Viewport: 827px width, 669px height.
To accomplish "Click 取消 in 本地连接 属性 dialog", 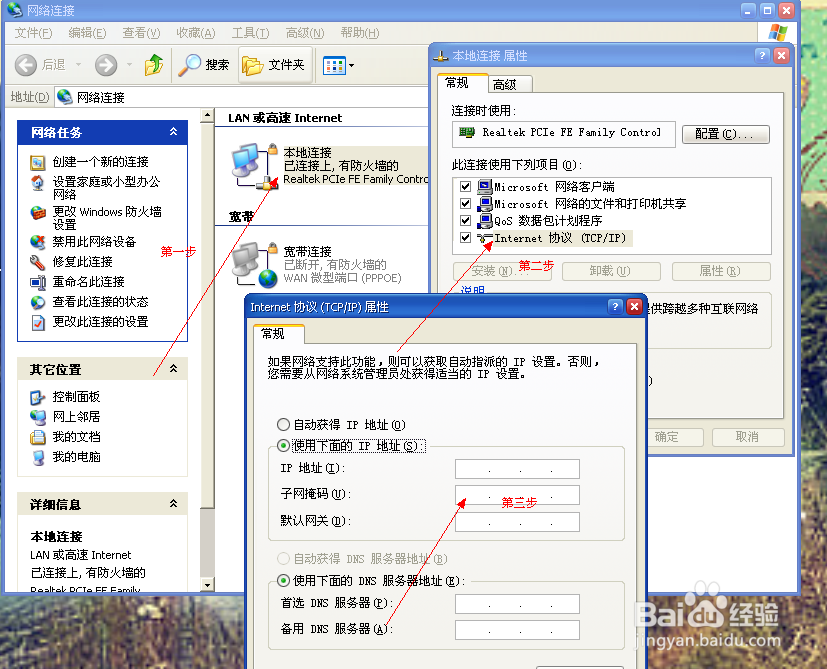I will (747, 437).
